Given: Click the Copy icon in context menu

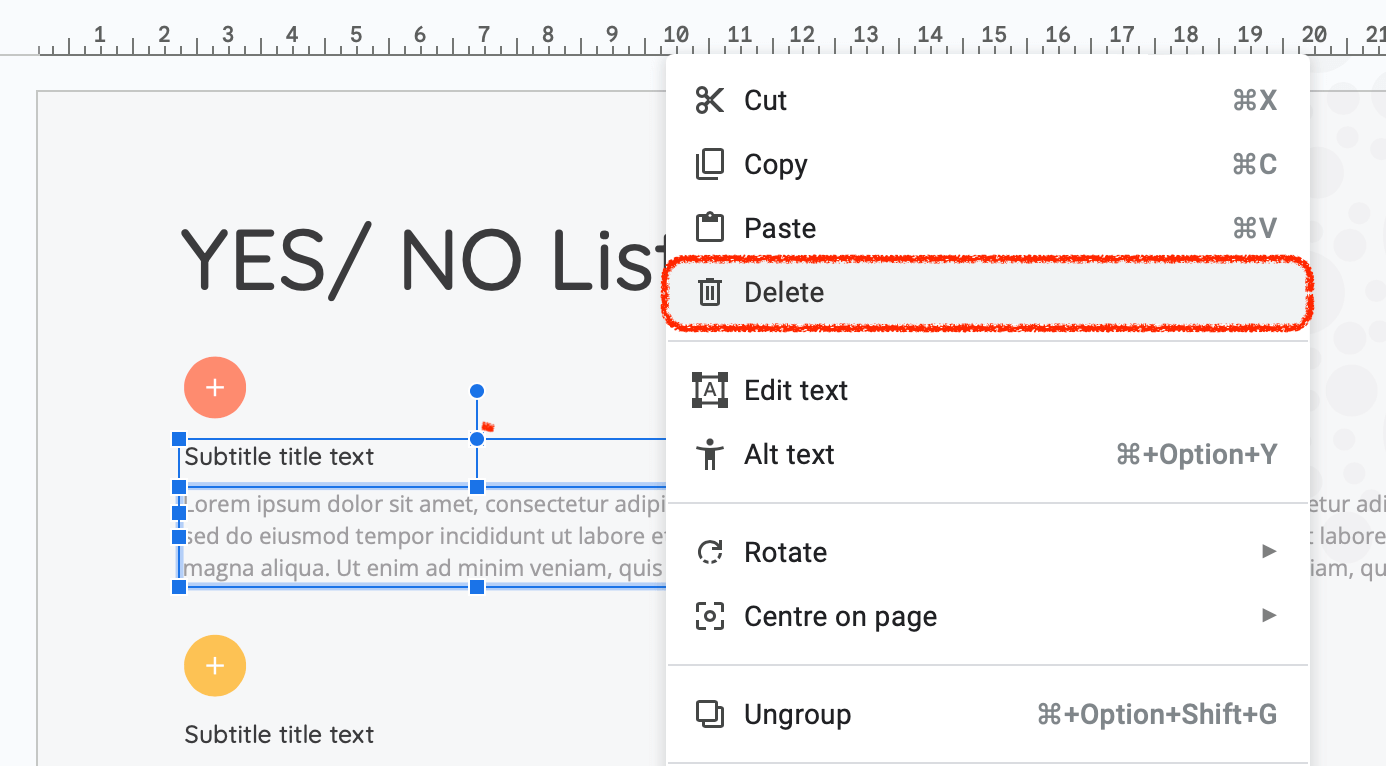Looking at the screenshot, I should pyautogui.click(x=709, y=164).
